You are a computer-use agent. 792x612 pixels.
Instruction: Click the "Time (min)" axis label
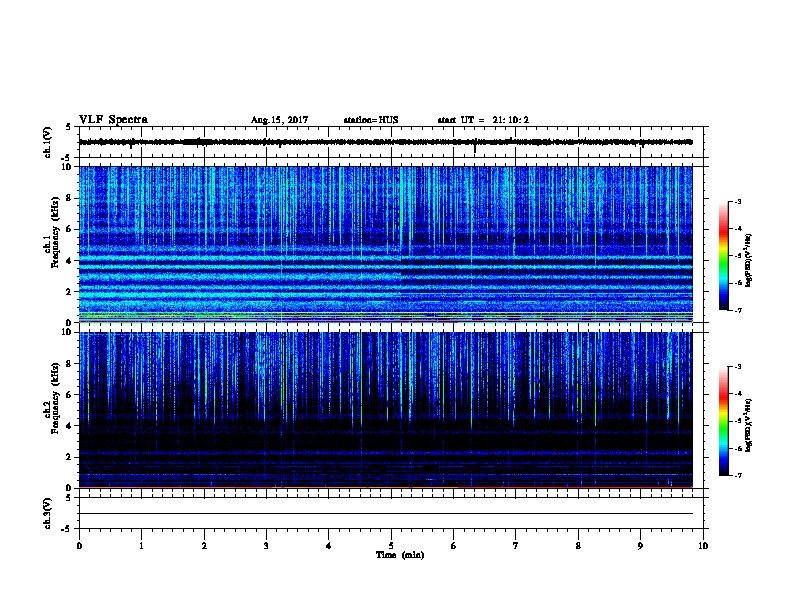pyautogui.click(x=400, y=555)
